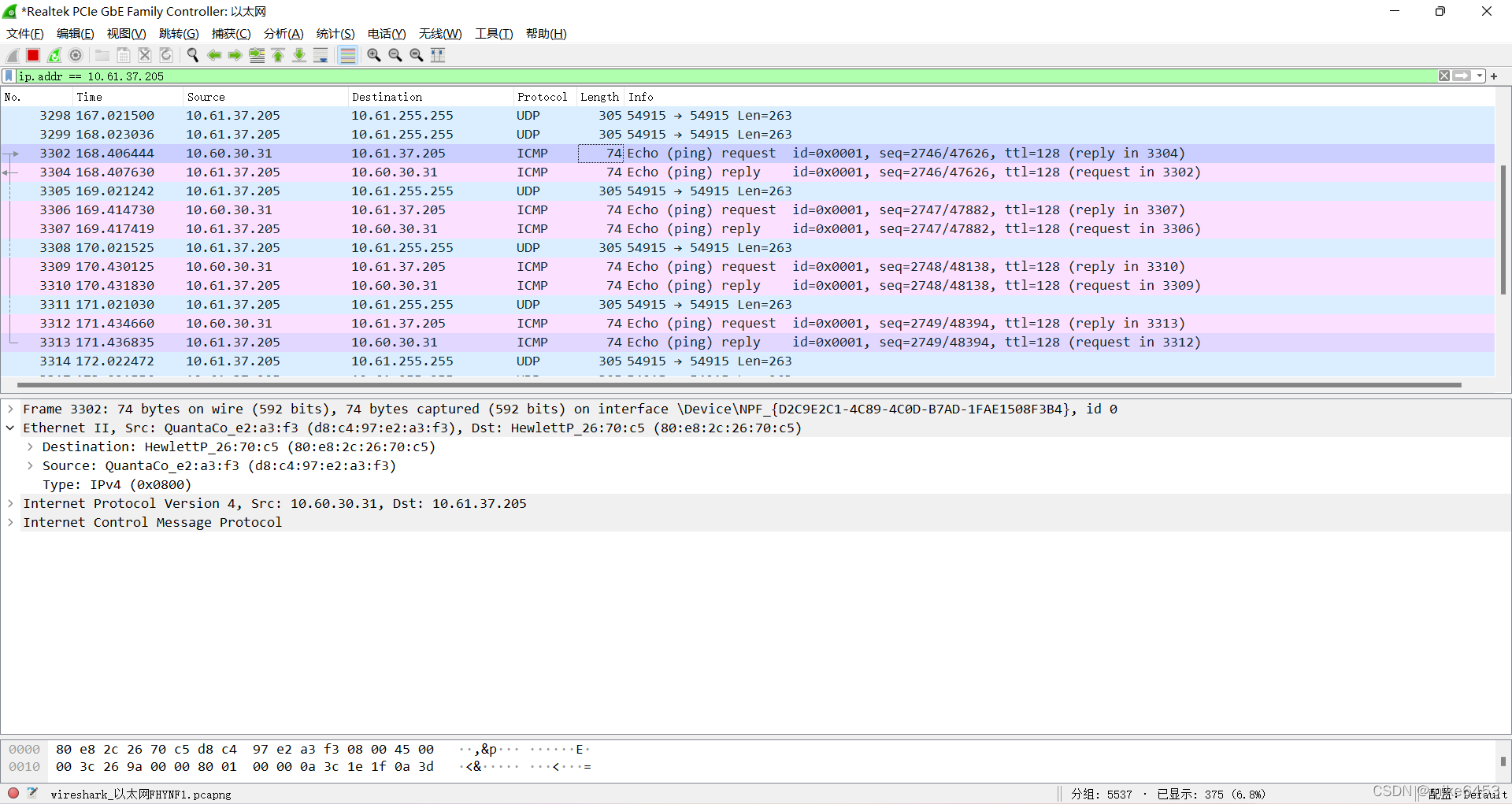Select Type: IPv4 (0x0800) field
The height and width of the screenshot is (804, 1512).
117,485
